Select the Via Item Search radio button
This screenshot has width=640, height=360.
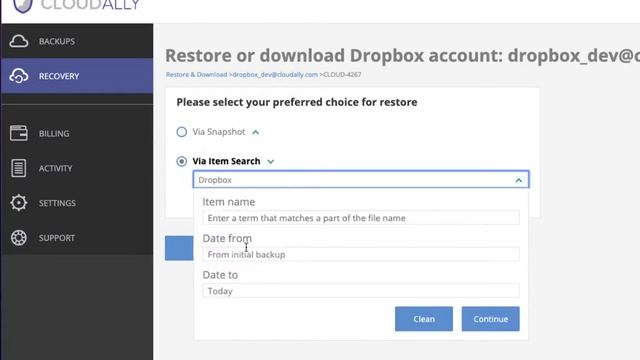pyautogui.click(x=182, y=161)
